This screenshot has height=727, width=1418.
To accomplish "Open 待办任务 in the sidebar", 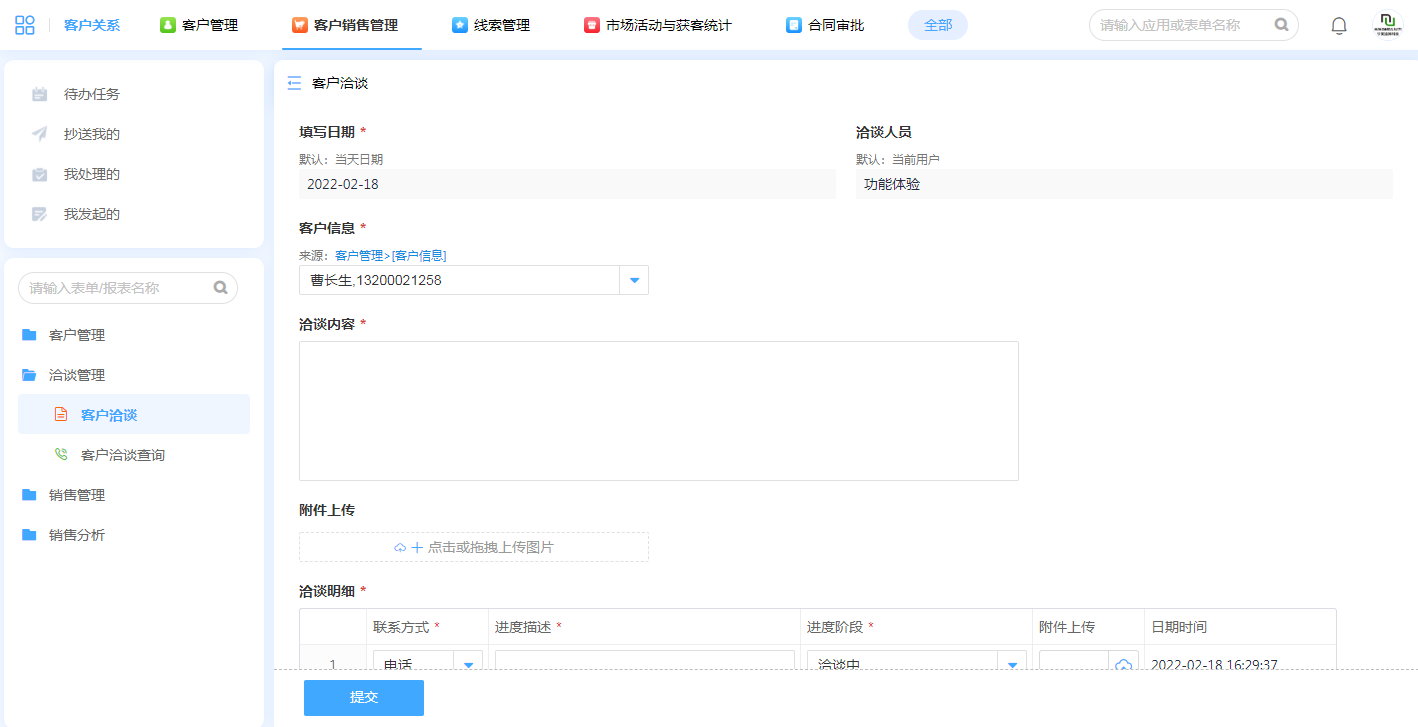I will click(x=91, y=94).
